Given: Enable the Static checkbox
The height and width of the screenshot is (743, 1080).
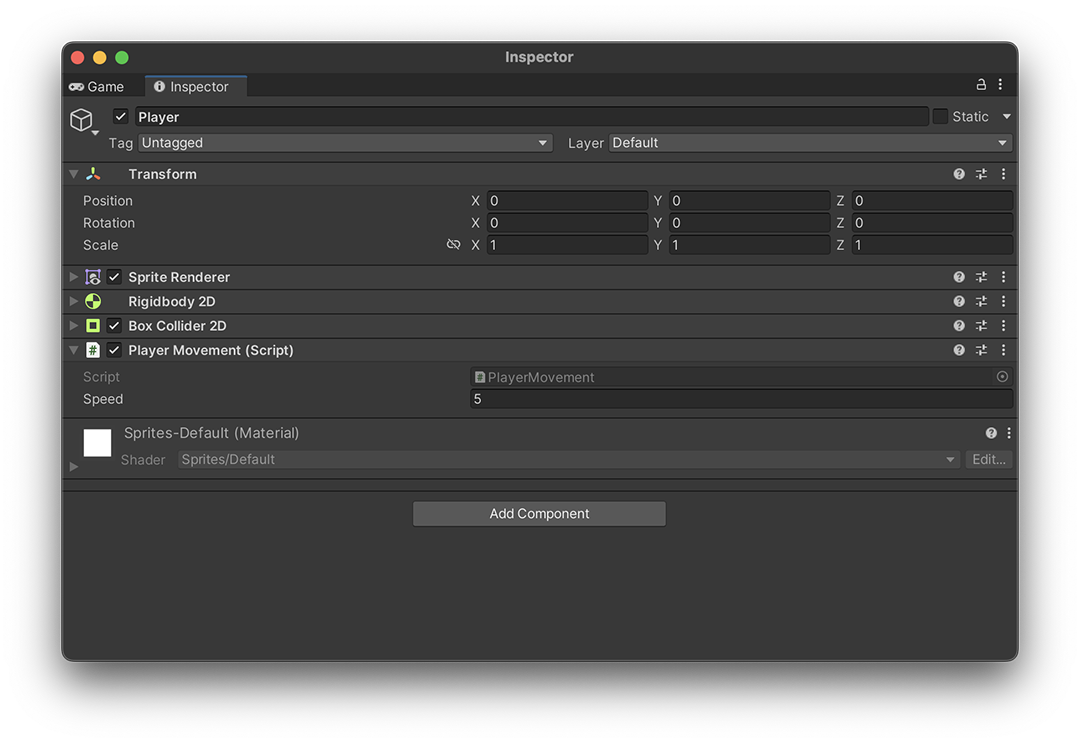Looking at the screenshot, I should click(939, 116).
